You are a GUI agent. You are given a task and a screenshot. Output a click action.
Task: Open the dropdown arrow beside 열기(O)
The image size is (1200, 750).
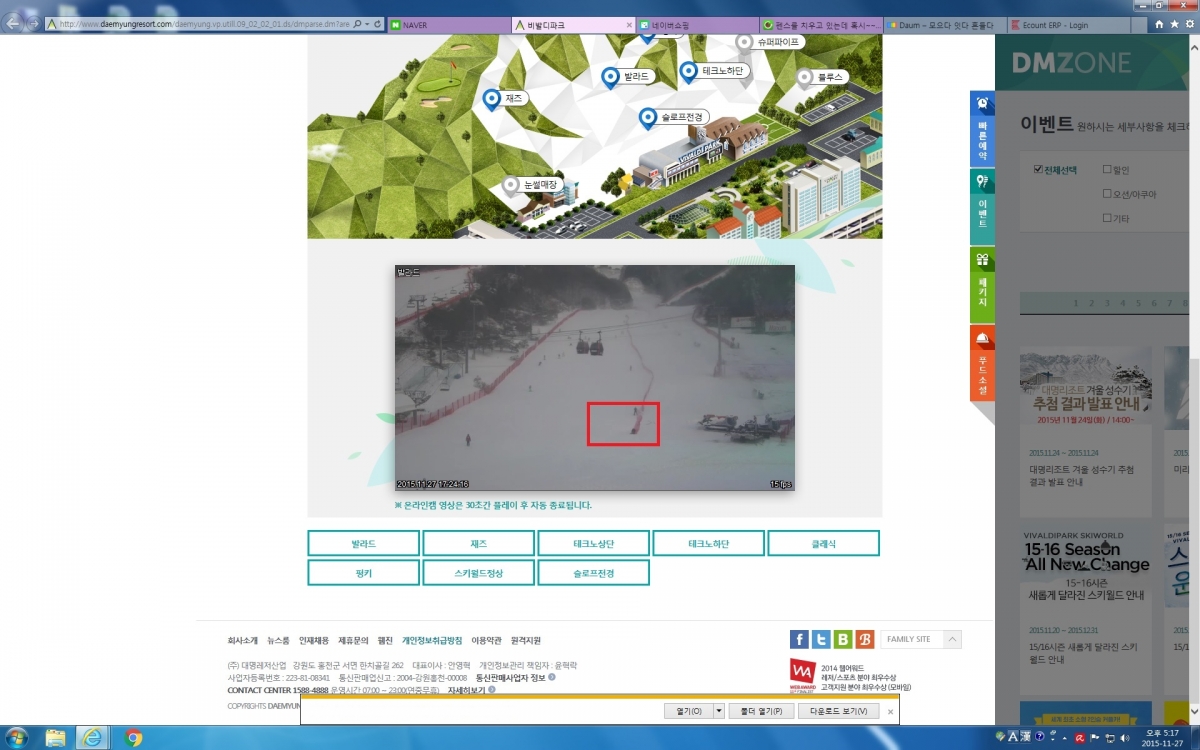click(x=719, y=711)
